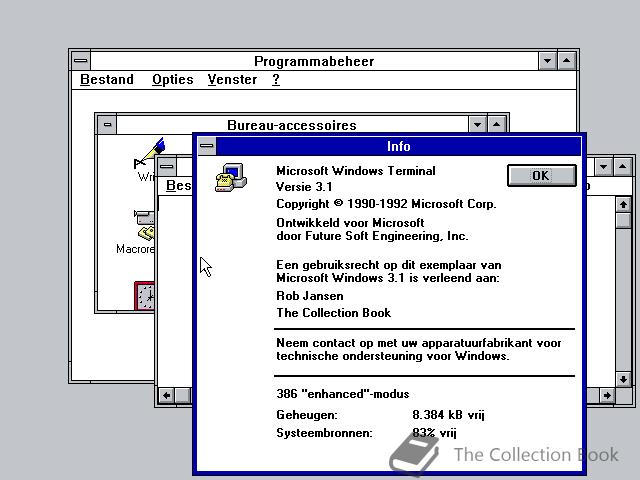Open the red-framed icon in Bureau-accessoires

[144, 296]
